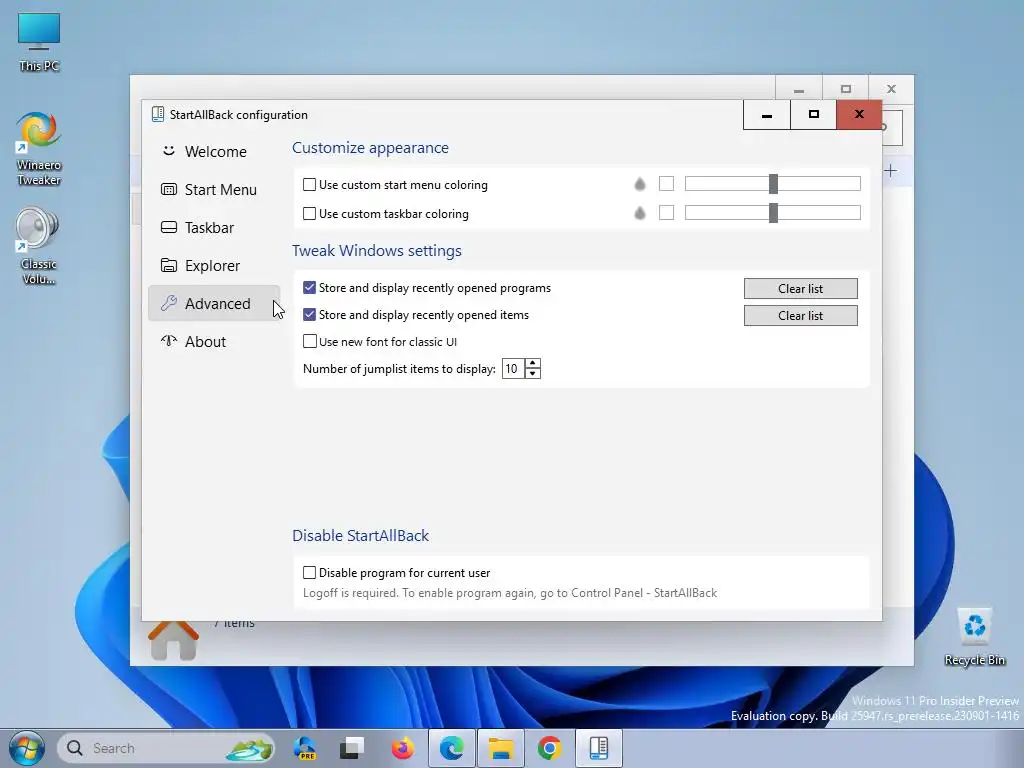Uncheck store recently opened items
Image resolution: width=1024 pixels, height=768 pixels.
pyautogui.click(x=310, y=314)
